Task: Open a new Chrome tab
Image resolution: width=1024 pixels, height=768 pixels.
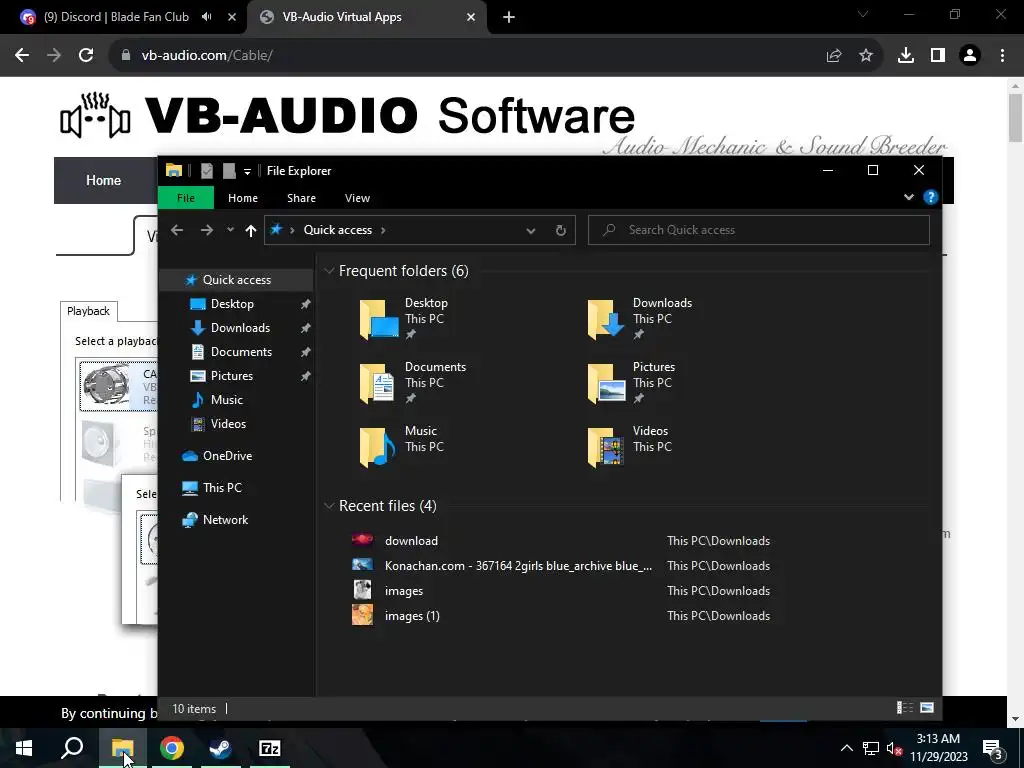Action: 509,18
